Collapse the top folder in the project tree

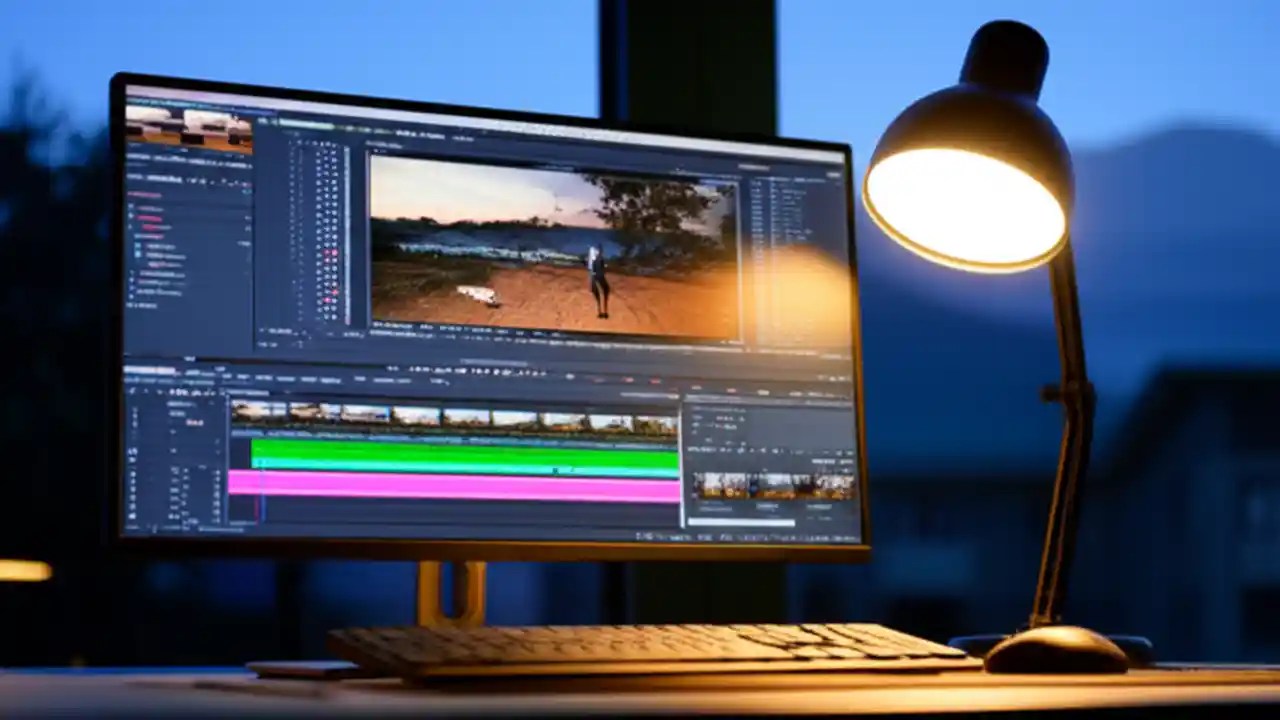[133, 205]
